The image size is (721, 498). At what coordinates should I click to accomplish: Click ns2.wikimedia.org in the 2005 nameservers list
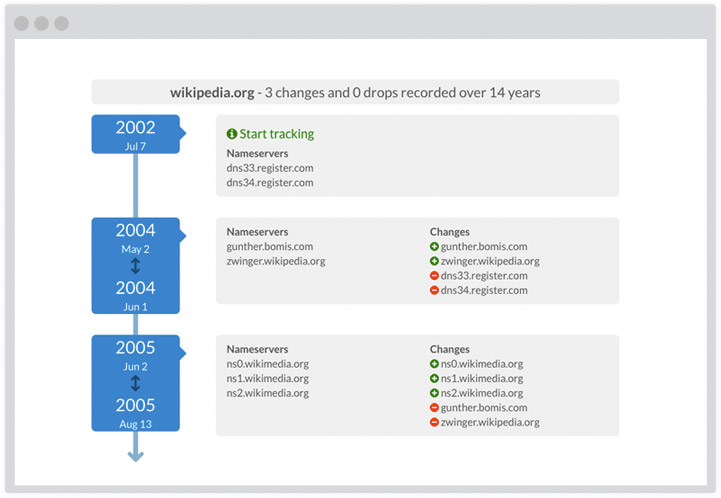click(268, 393)
